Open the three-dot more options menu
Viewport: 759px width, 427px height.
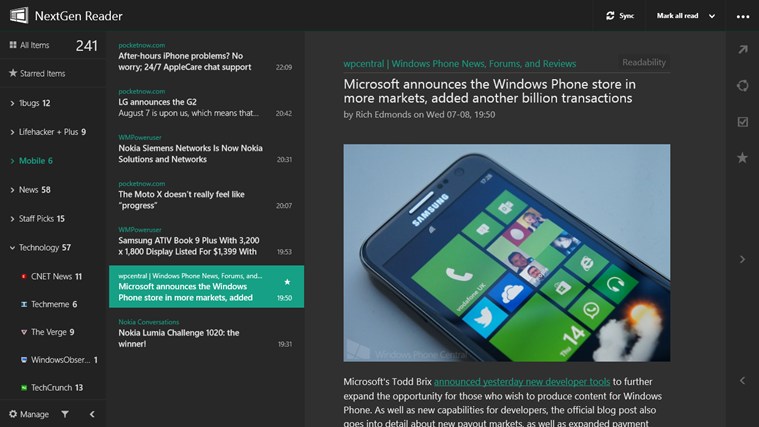pos(743,16)
